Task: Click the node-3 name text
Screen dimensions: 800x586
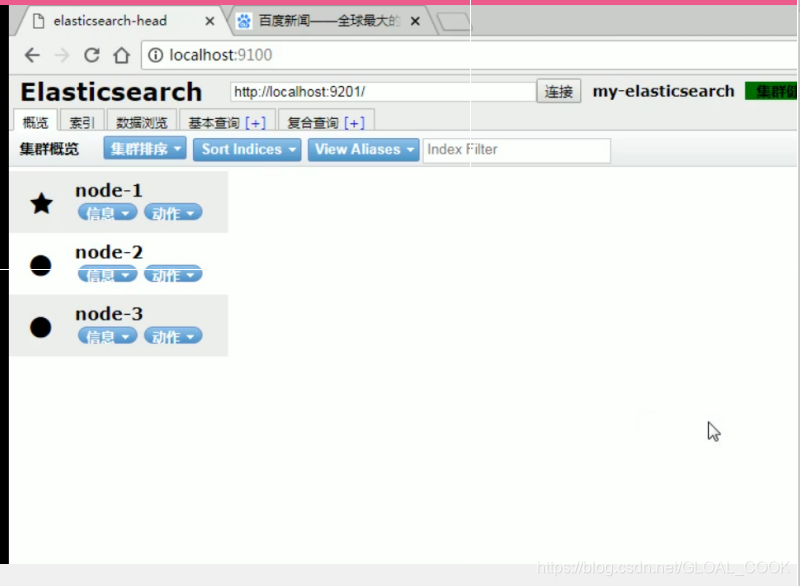Action: [109, 314]
